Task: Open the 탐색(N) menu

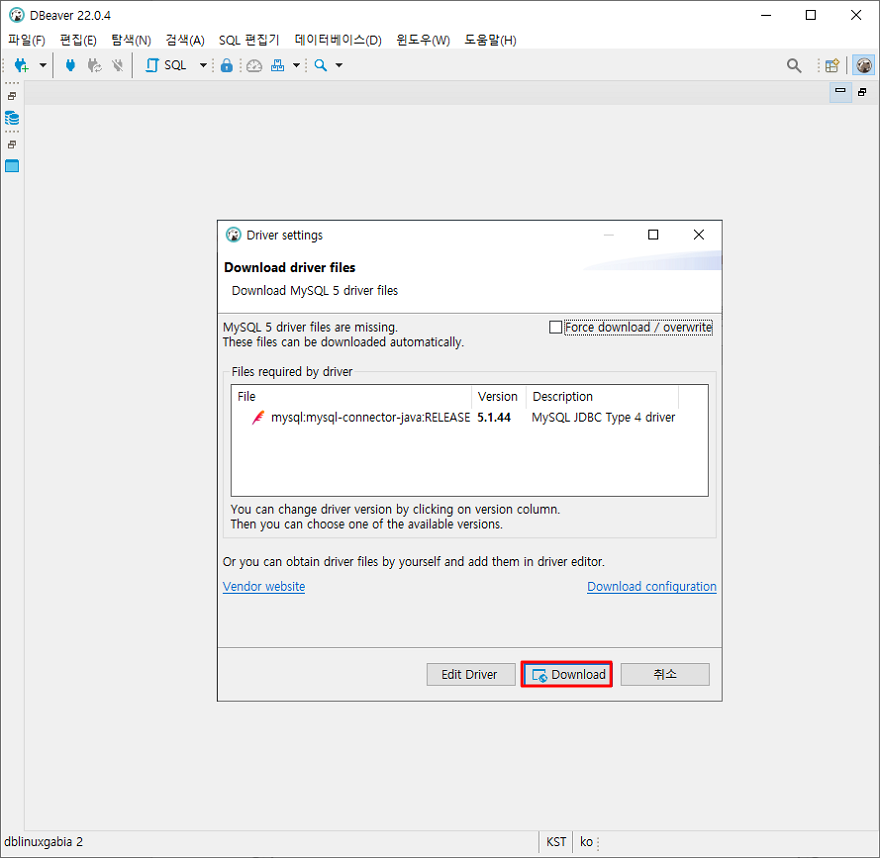Action: click(x=131, y=40)
